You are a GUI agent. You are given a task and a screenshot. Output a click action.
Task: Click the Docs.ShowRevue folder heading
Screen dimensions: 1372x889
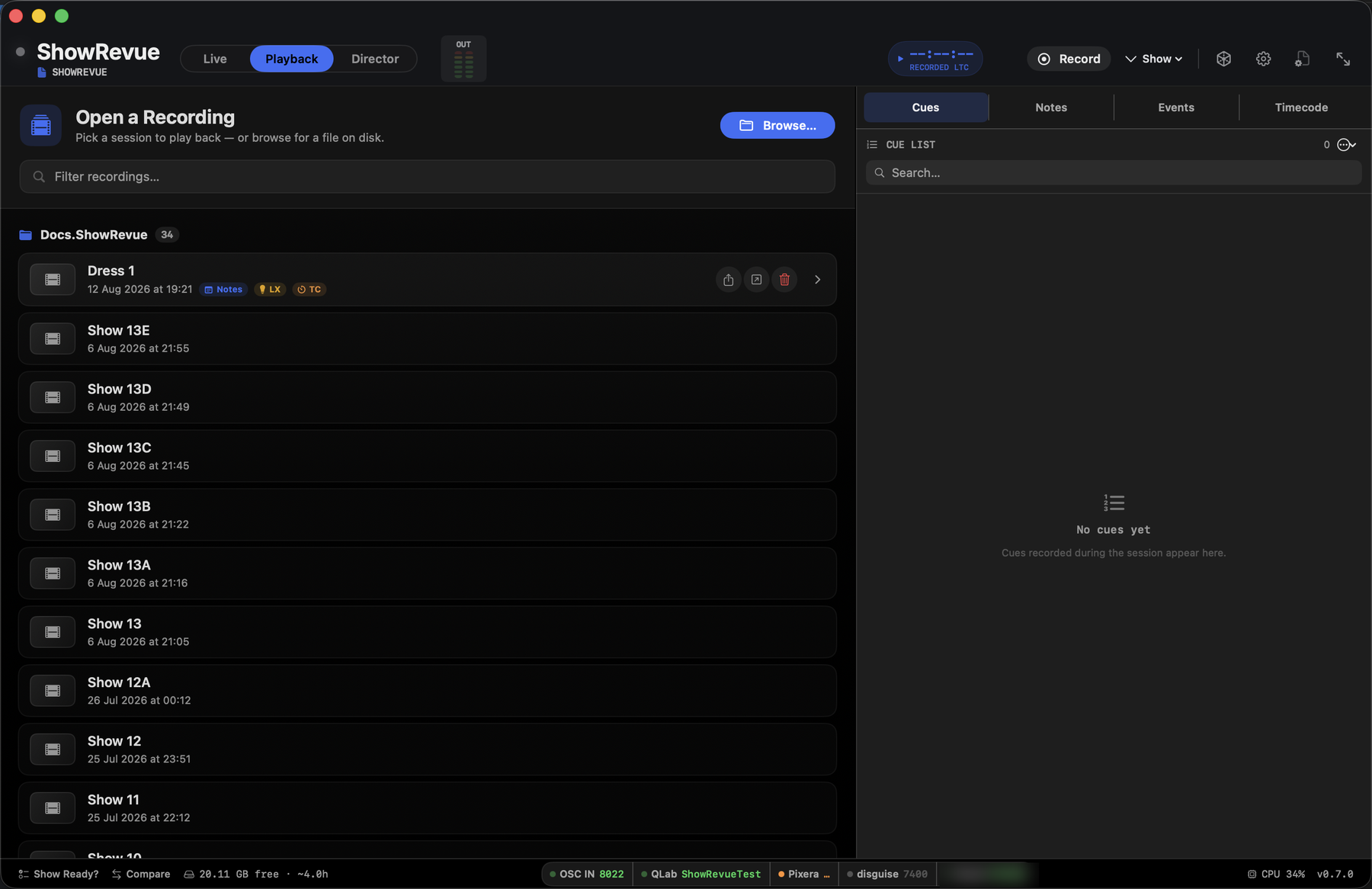click(94, 235)
